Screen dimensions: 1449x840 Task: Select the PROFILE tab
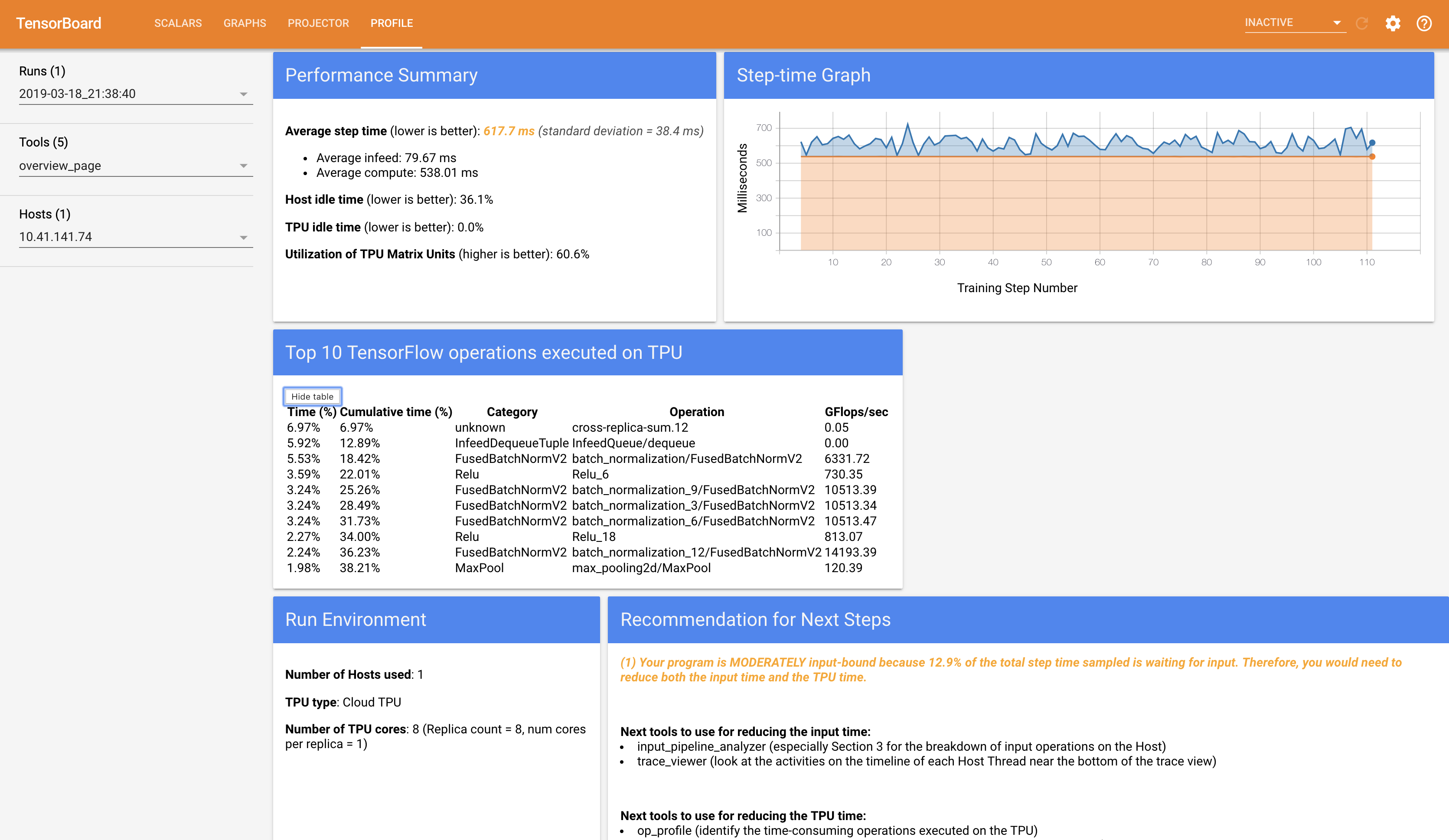click(392, 23)
